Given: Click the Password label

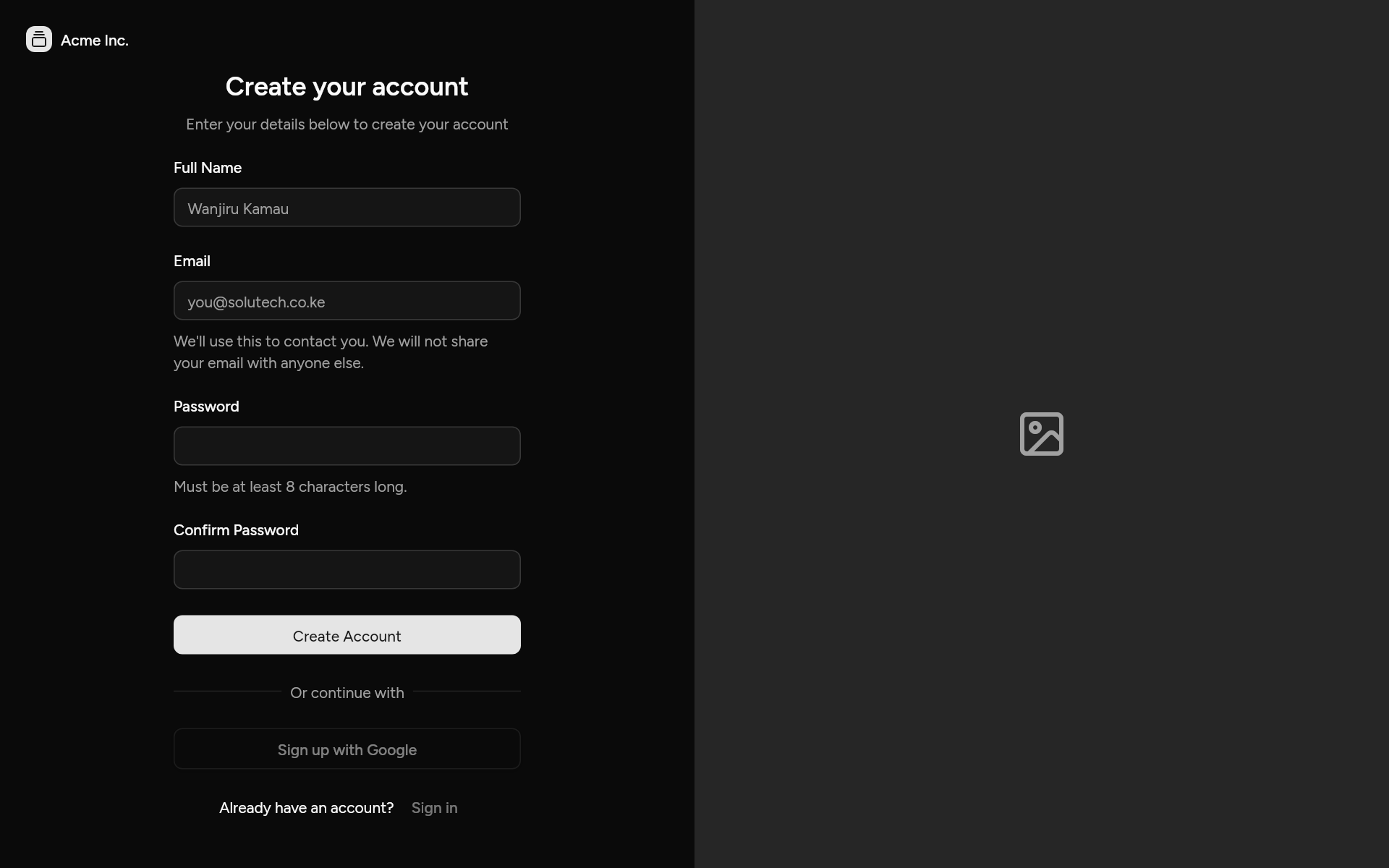Looking at the screenshot, I should pyautogui.click(x=206, y=407).
